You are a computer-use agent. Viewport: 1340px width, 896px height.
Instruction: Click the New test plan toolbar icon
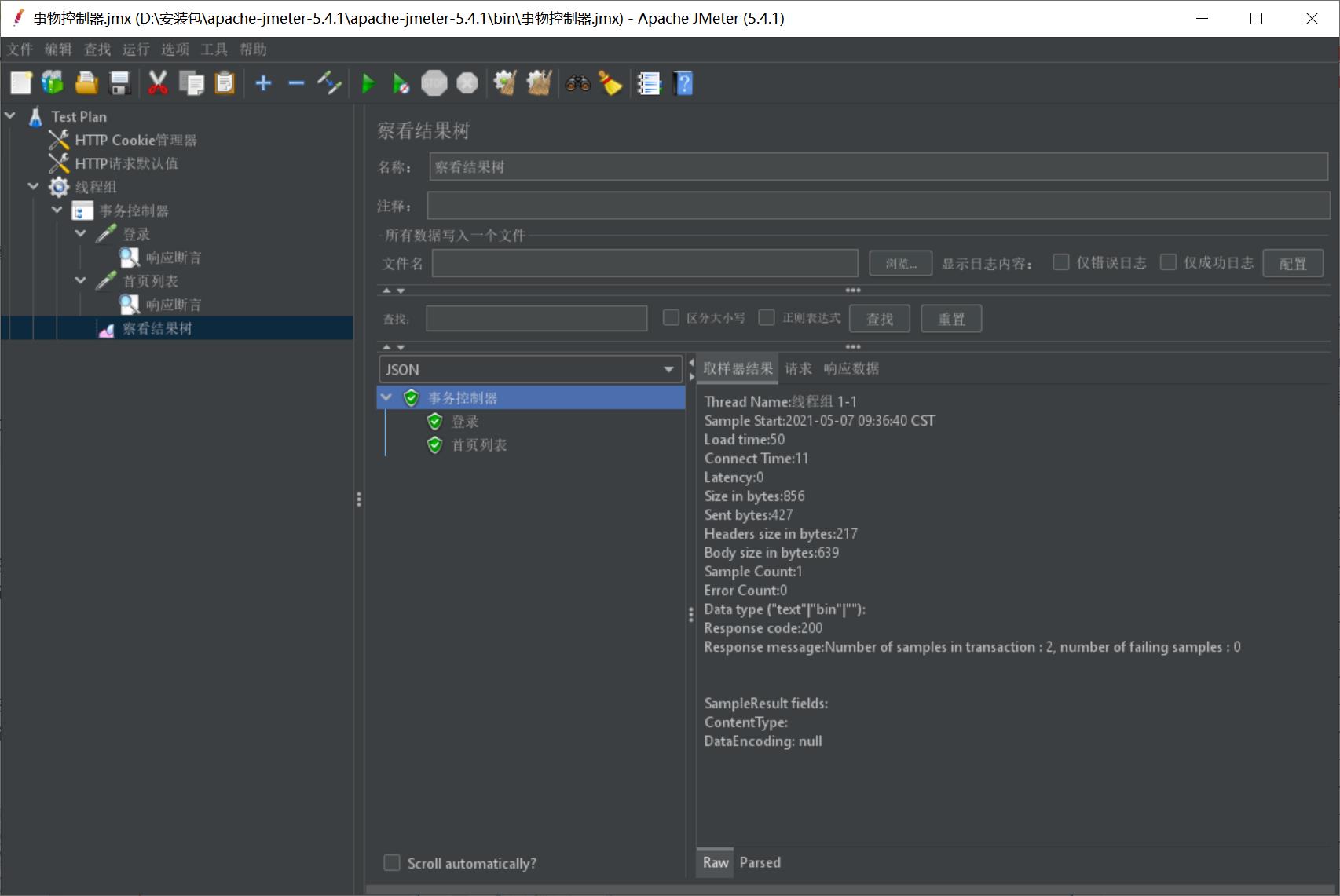click(21, 82)
